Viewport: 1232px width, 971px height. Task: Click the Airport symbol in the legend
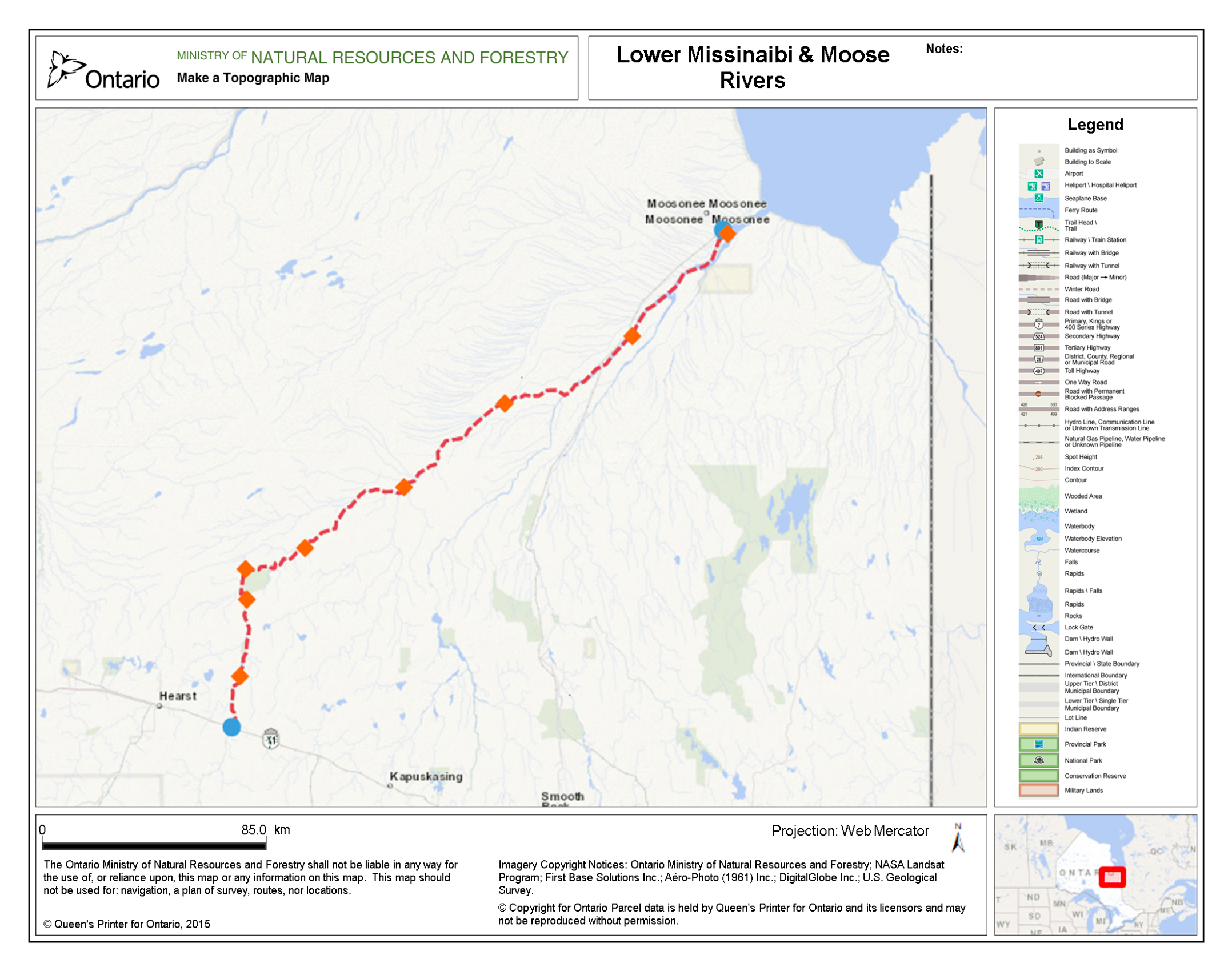coord(1038,174)
